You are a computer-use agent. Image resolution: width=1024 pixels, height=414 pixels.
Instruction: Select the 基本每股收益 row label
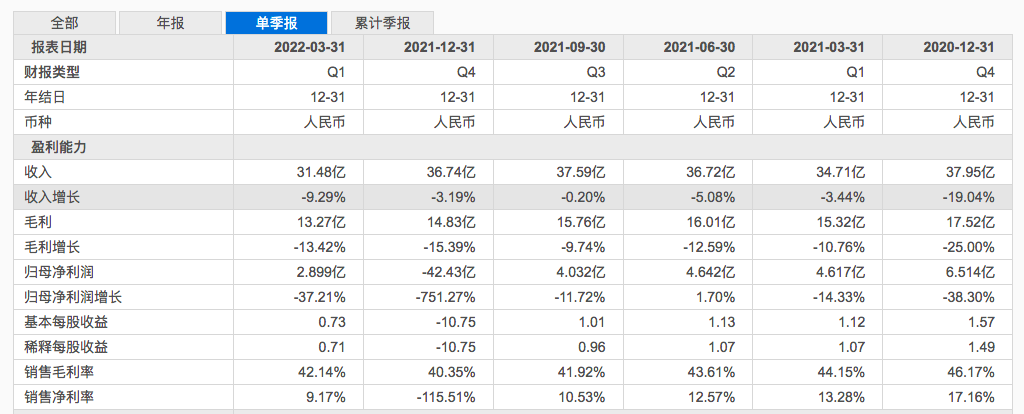[66, 322]
